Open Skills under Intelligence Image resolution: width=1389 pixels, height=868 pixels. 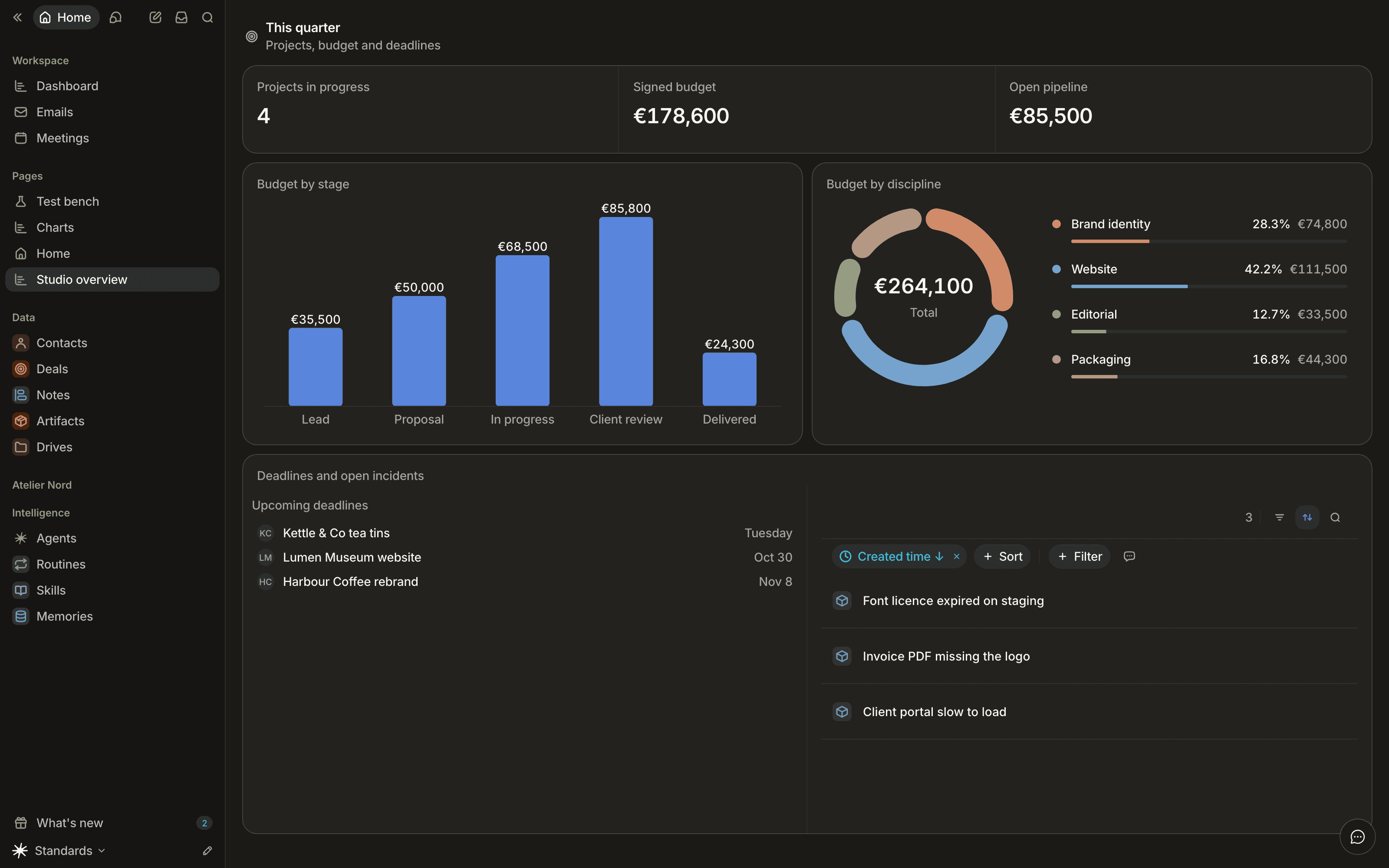pos(112,590)
